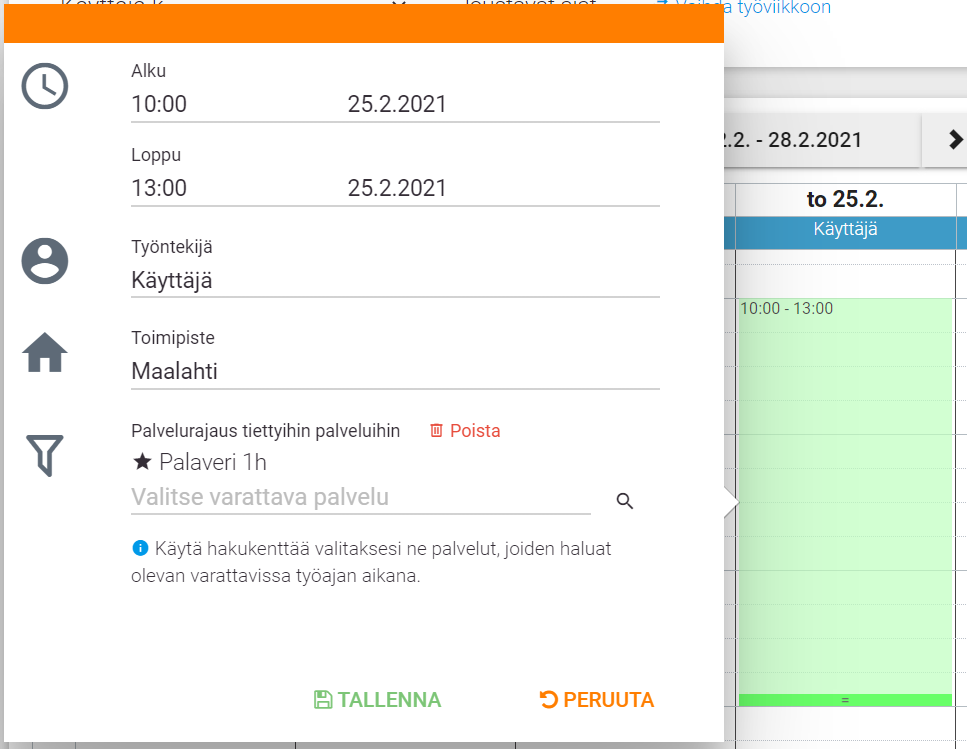Cancel editing with Peruuta
This screenshot has width=967, height=749.
point(596,700)
